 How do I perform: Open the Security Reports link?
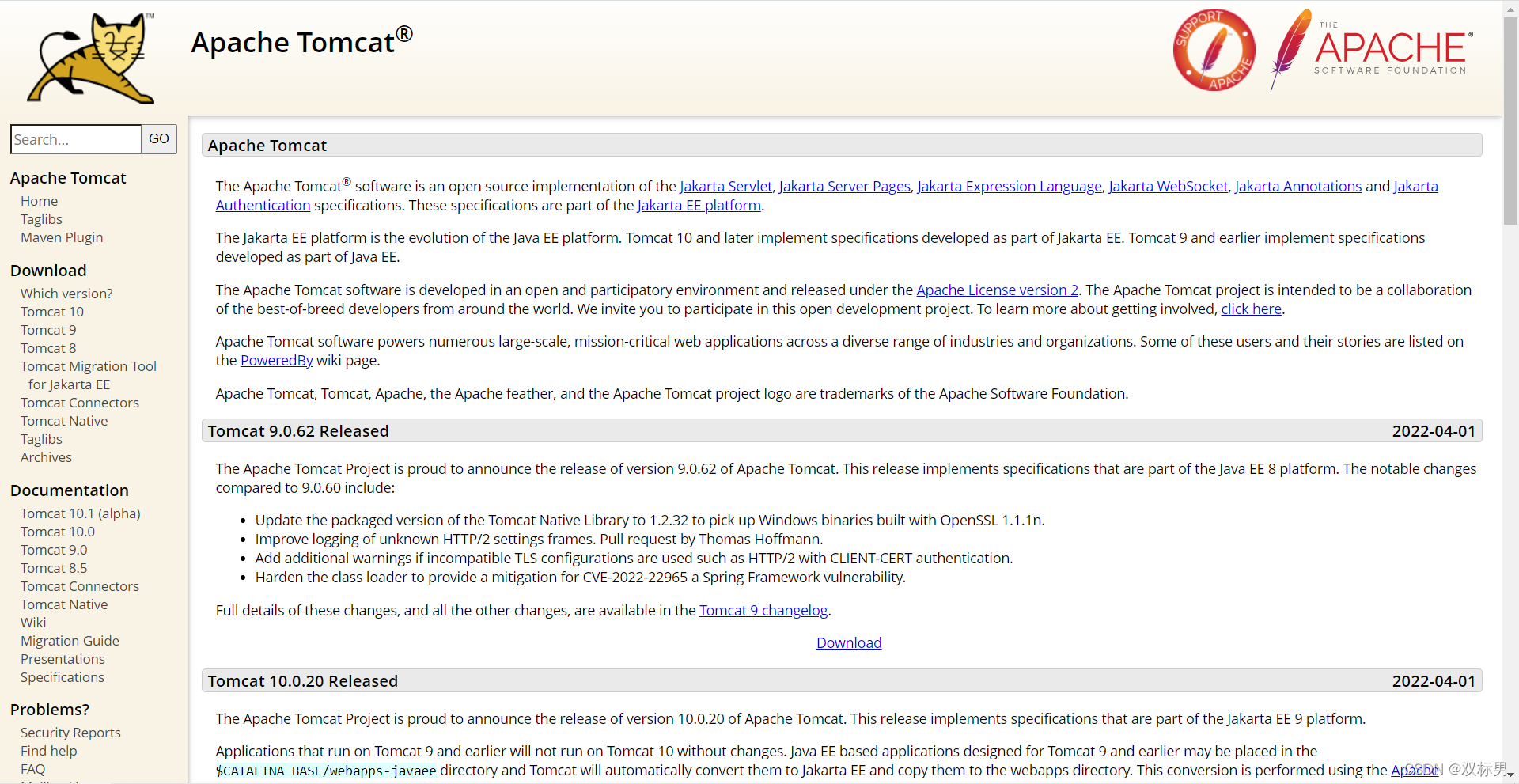point(70,733)
